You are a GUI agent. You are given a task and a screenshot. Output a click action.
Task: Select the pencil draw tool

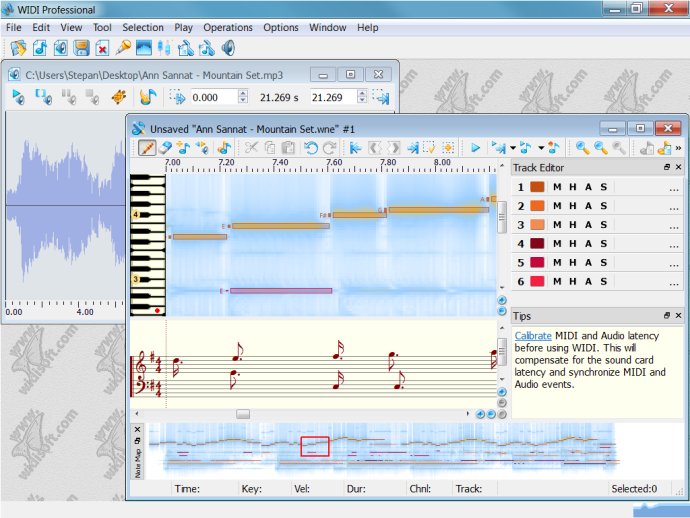[147, 148]
